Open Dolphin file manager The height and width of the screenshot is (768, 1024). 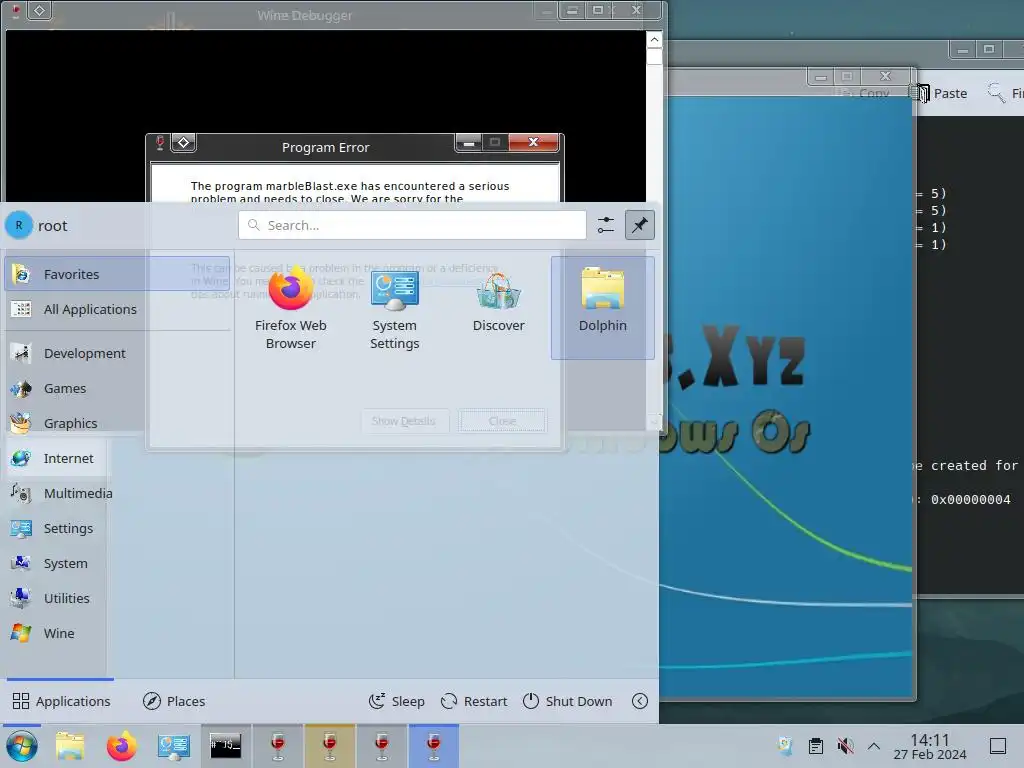pyautogui.click(x=602, y=308)
